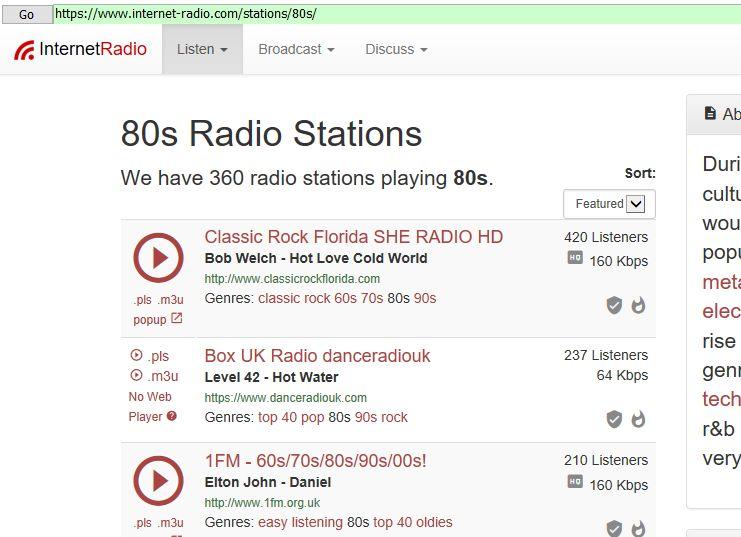741x537 pixels.
Task: Click the '80s Radio Stations' heading
Action: 271,134
